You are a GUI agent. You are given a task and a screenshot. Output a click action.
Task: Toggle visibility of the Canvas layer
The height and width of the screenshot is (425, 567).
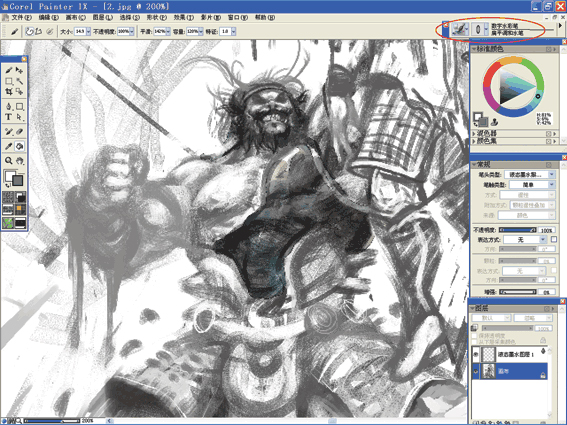tap(476, 371)
